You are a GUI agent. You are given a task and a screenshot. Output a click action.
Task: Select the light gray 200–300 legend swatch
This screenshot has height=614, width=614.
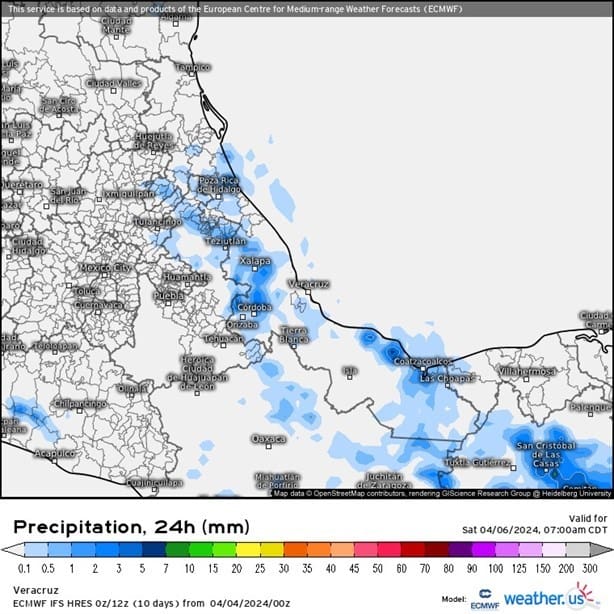tap(578, 550)
